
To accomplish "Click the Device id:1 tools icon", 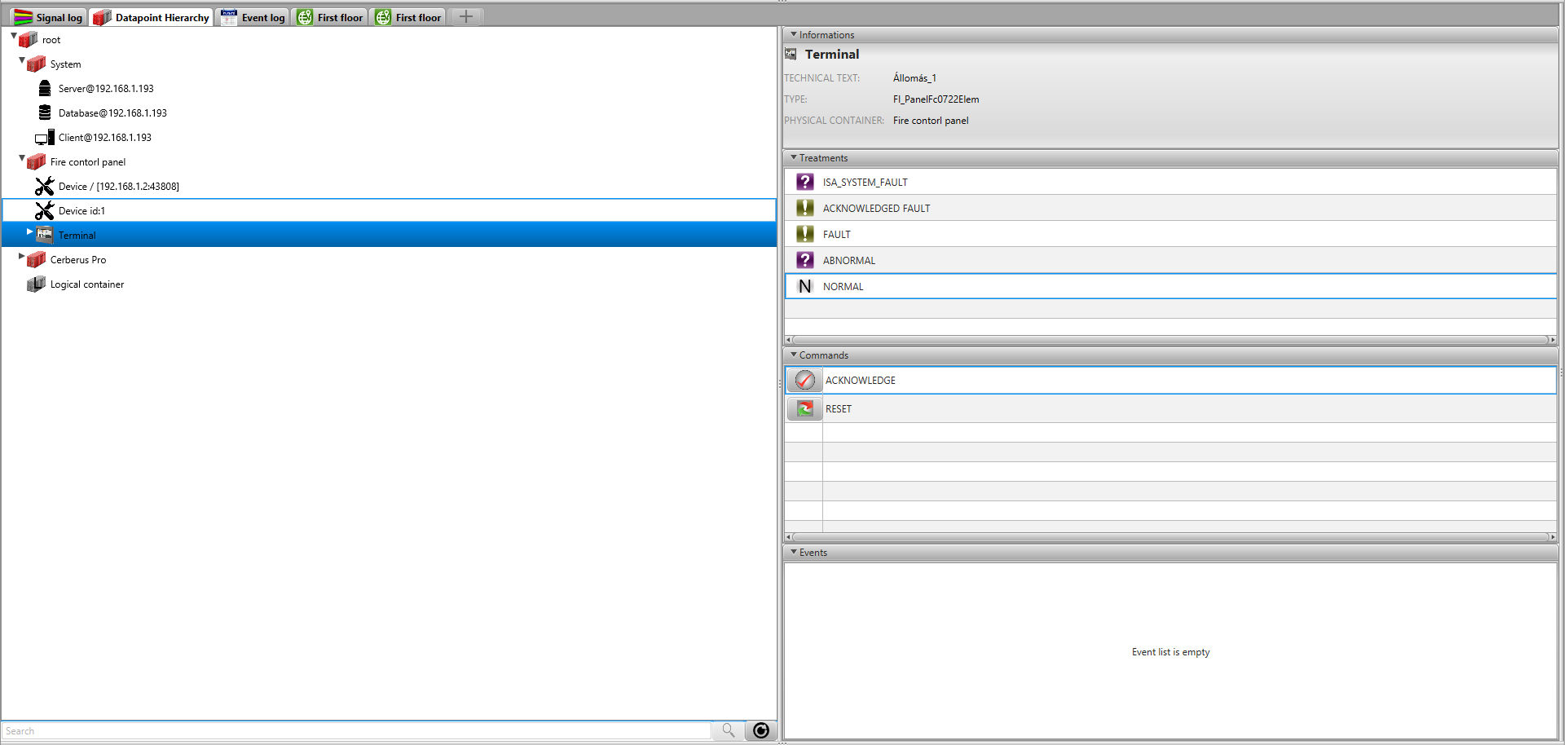I will tap(45, 211).
